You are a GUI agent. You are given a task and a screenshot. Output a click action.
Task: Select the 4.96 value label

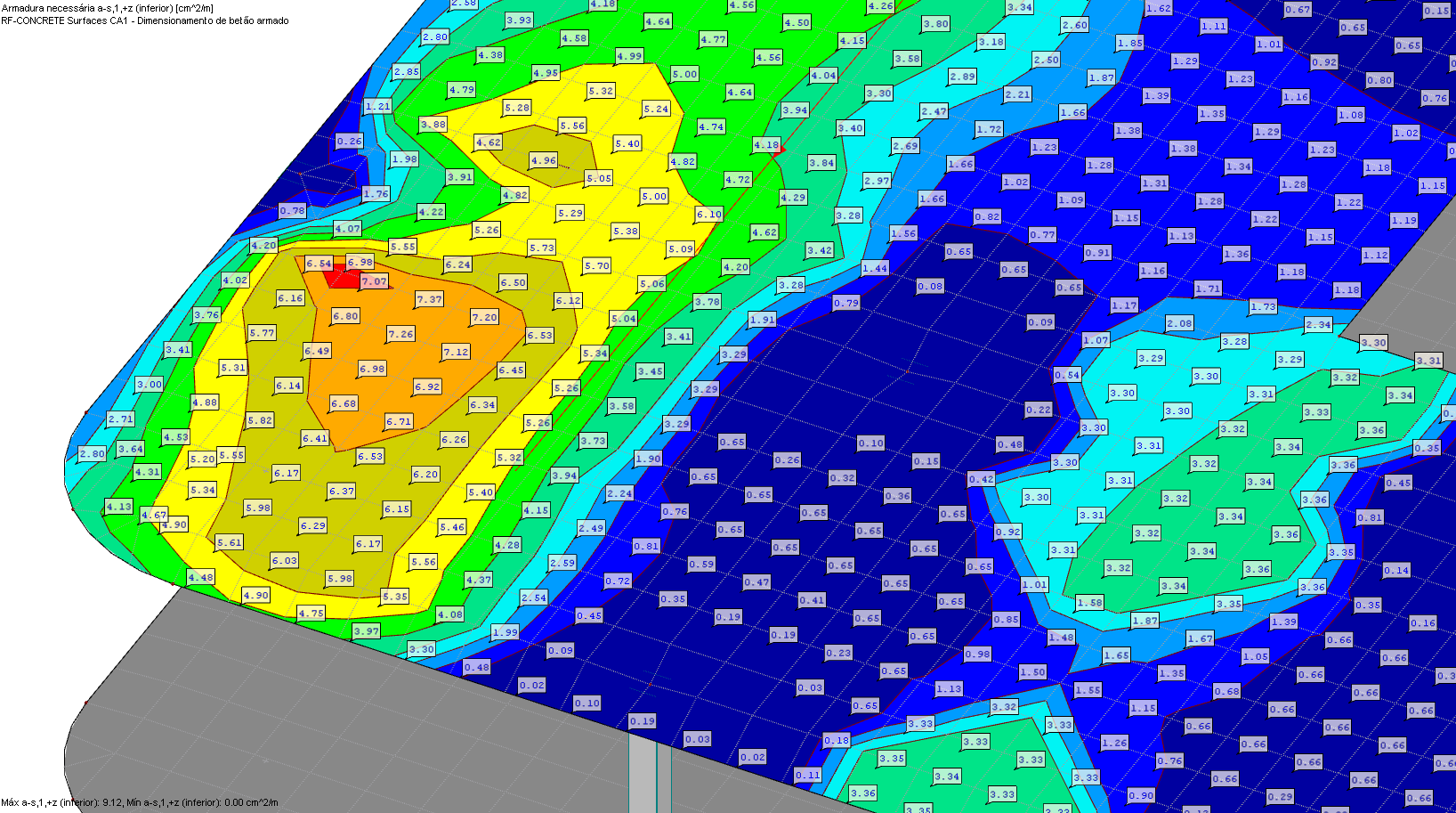544,160
